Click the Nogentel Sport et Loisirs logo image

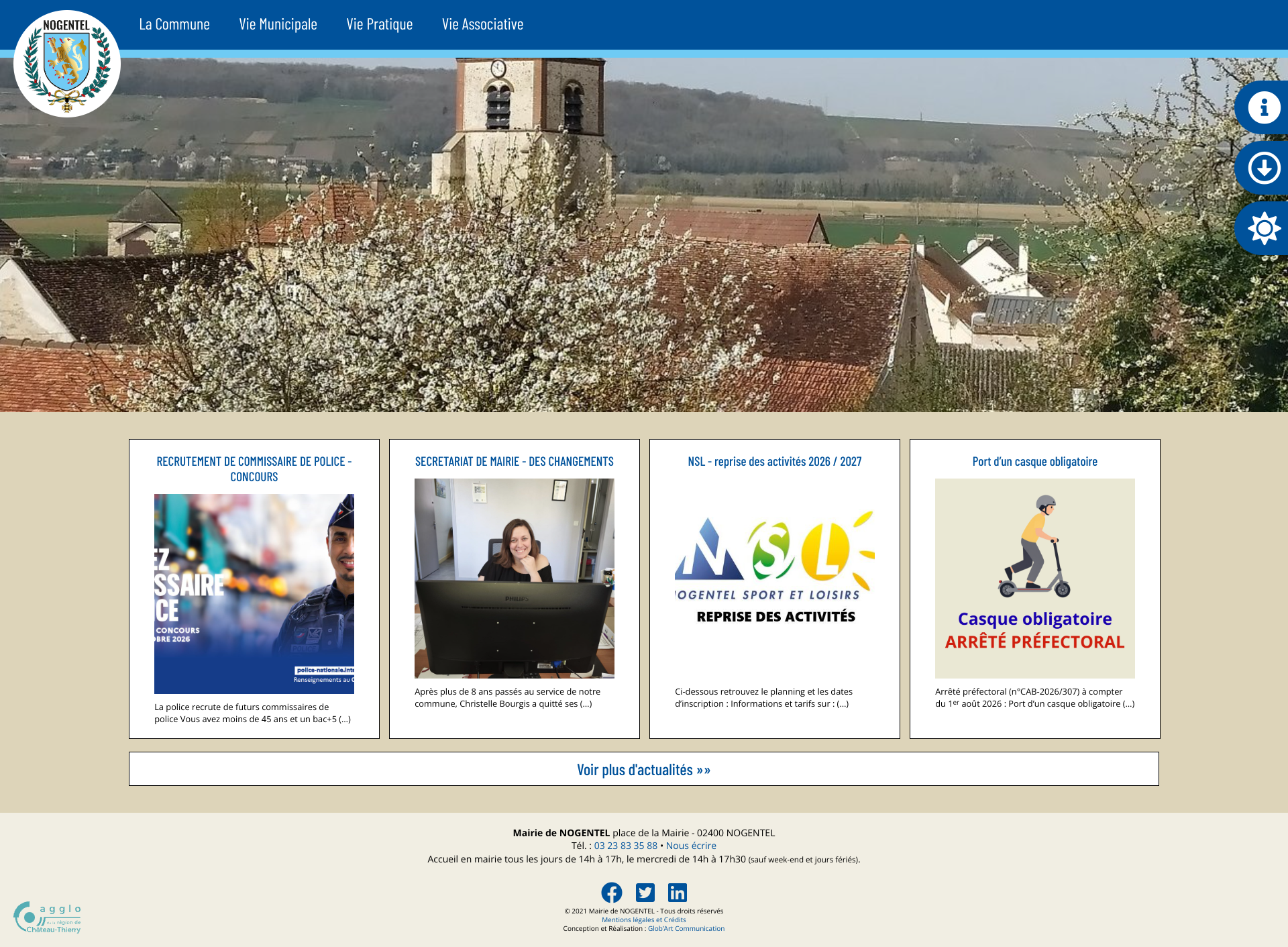click(x=775, y=579)
